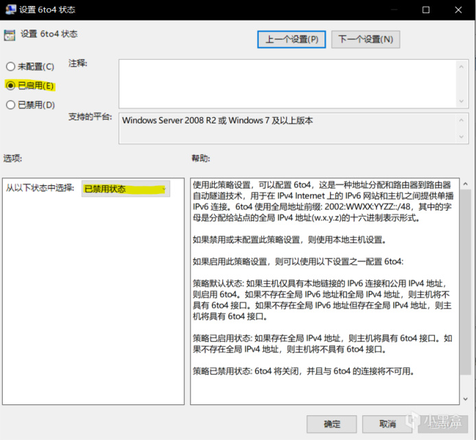Screen dimensions: 476x440
Task: Cancel with the 取消 button
Action: pos(387,424)
